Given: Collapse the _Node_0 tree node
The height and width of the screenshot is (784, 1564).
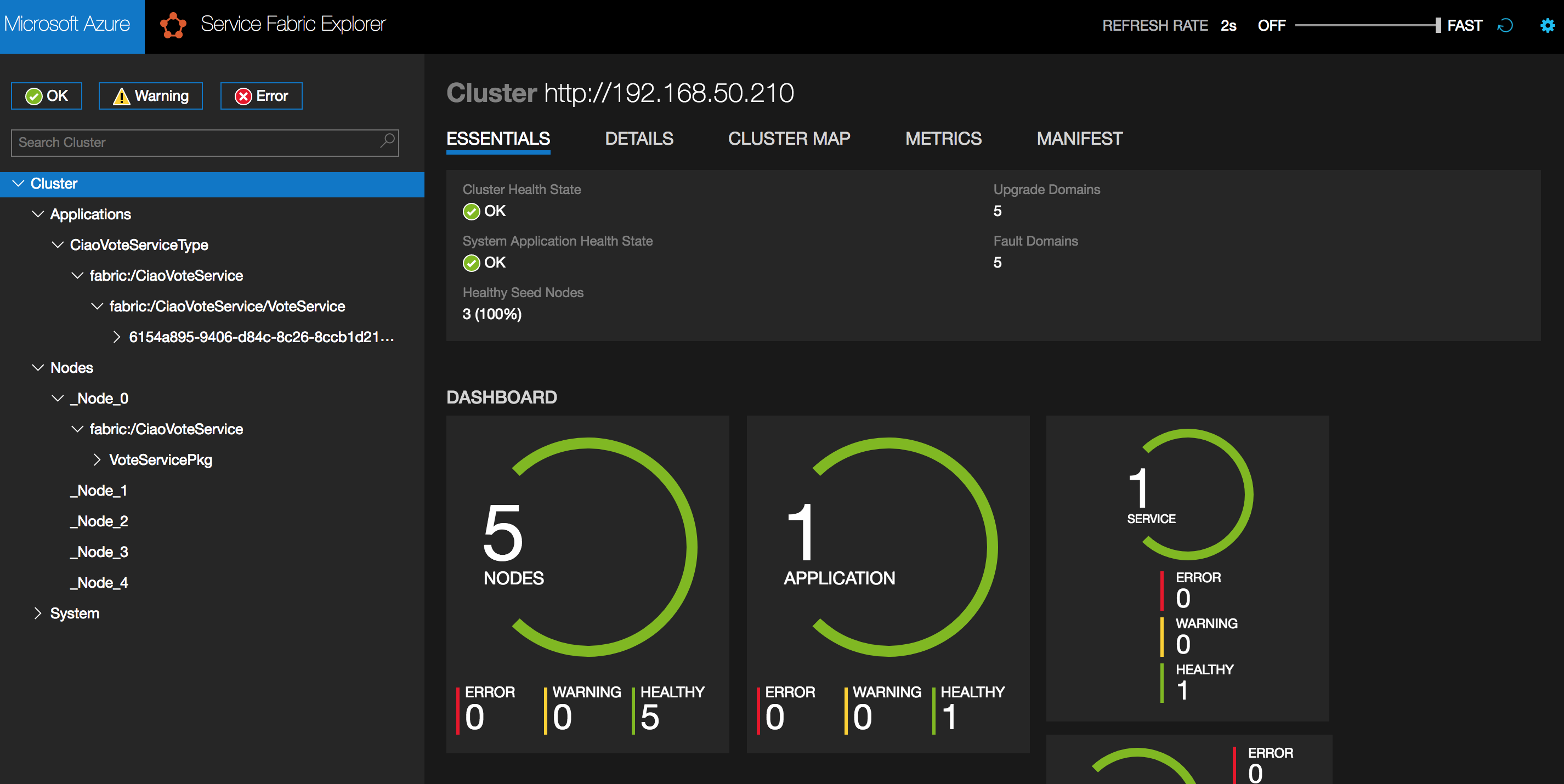Looking at the screenshot, I should (58, 398).
